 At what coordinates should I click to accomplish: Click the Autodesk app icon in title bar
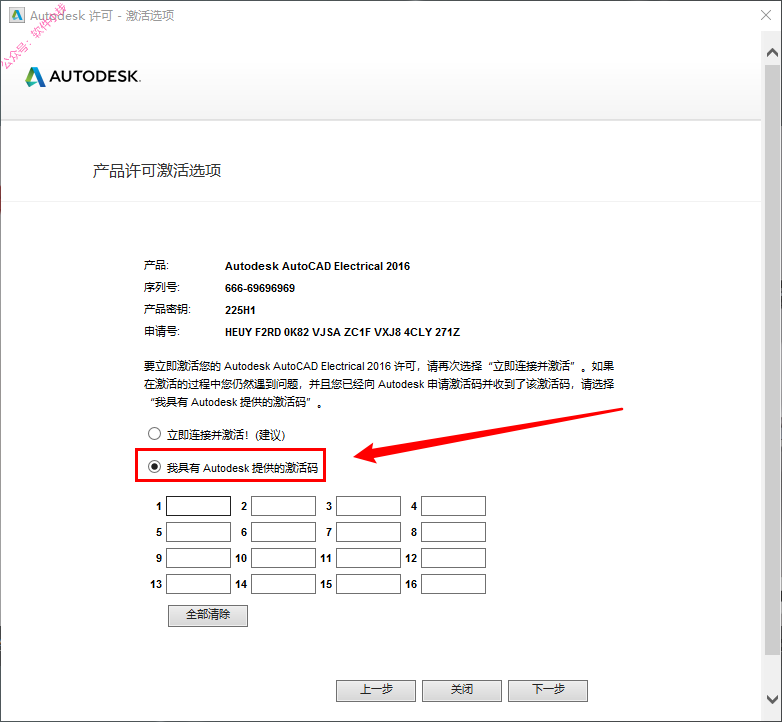tap(16, 15)
